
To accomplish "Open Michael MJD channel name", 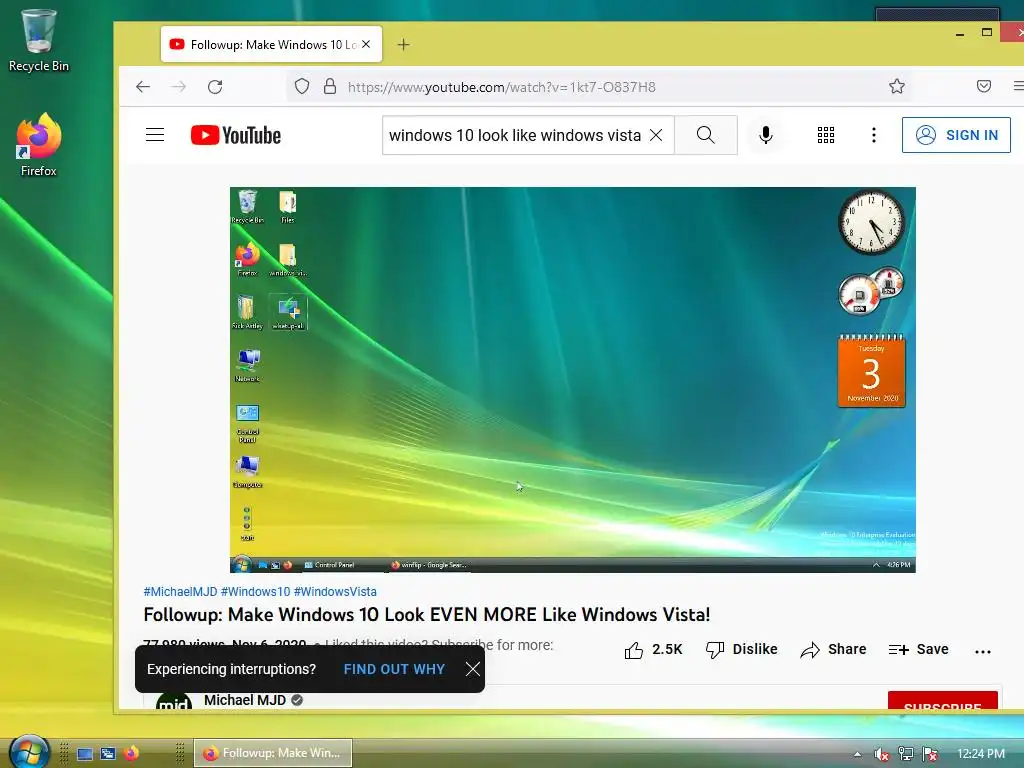I will pos(245,700).
